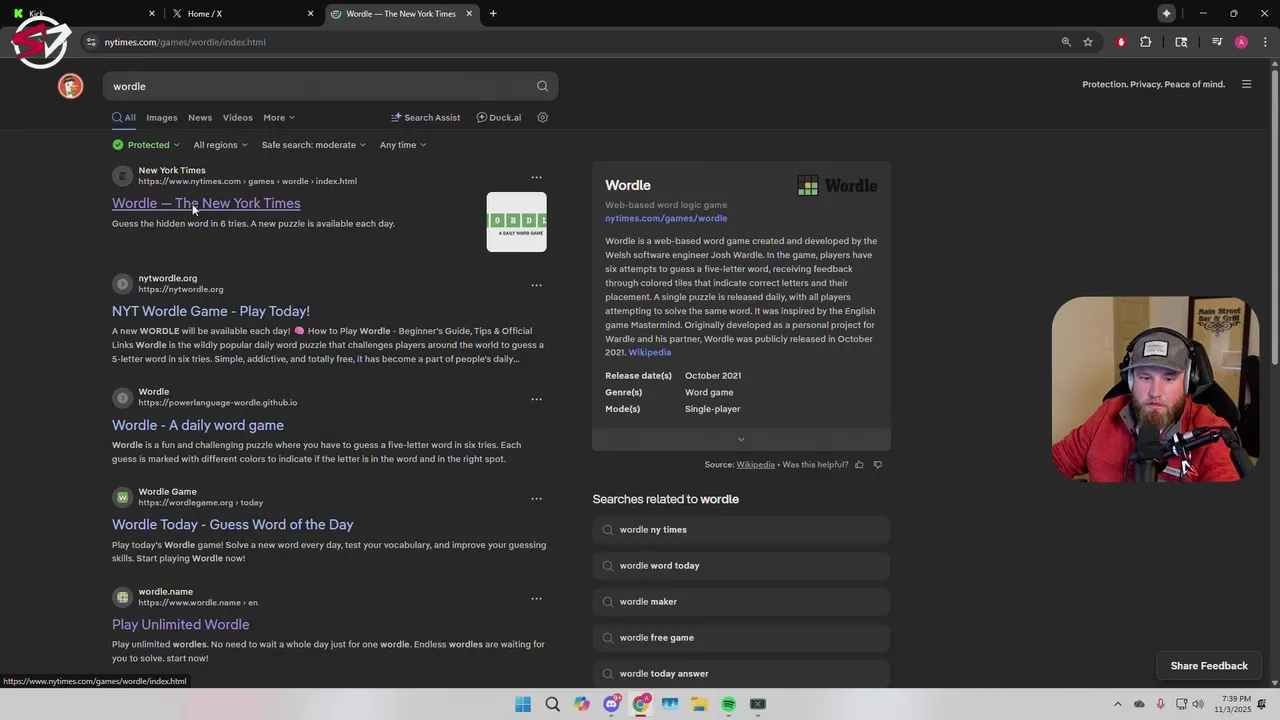Click the Gemini sparkle icon in the title bar
This screenshot has width=1280, height=720.
pos(1166,13)
